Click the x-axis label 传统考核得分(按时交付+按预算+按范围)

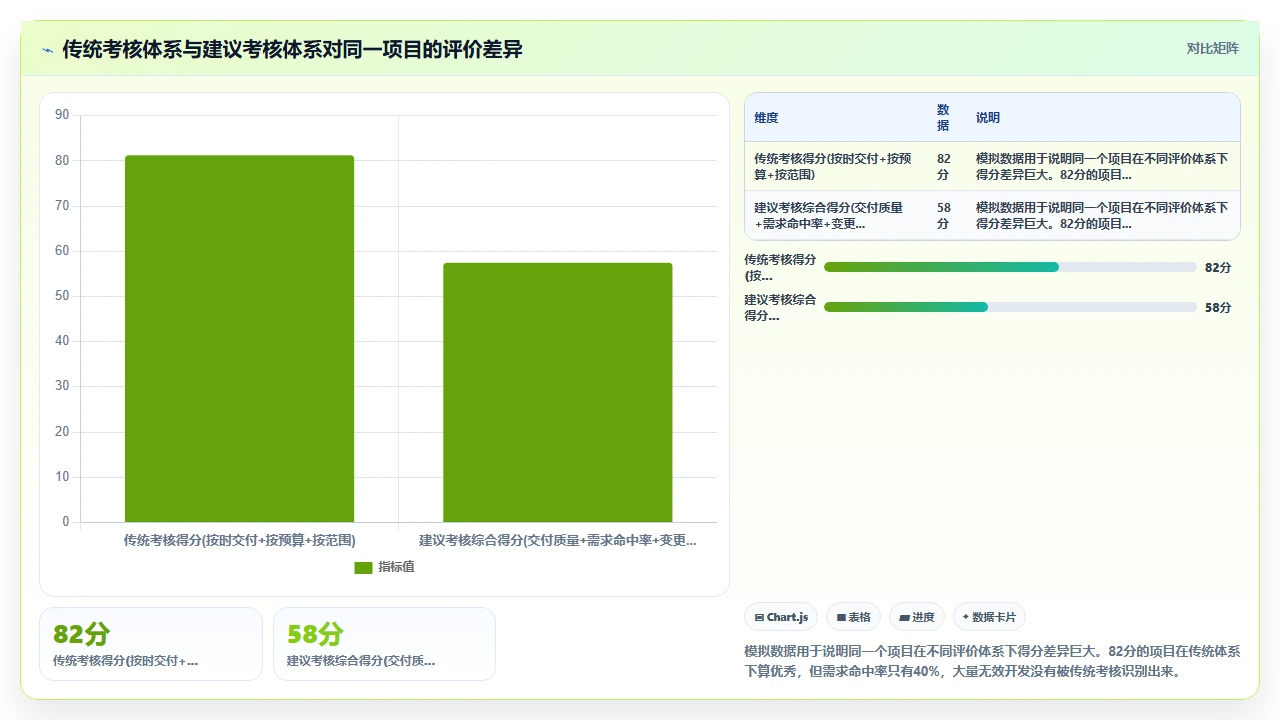[239, 540]
